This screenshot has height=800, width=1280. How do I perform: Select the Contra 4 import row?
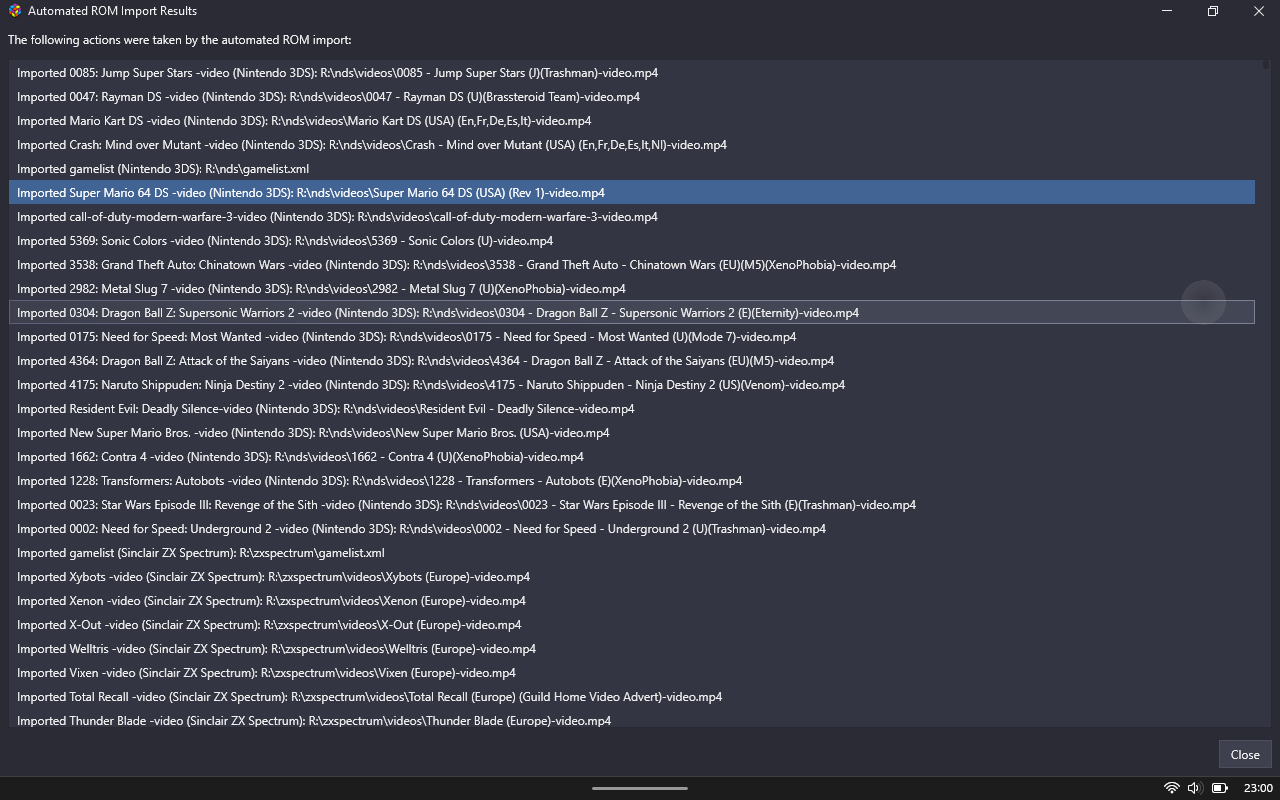(x=632, y=457)
